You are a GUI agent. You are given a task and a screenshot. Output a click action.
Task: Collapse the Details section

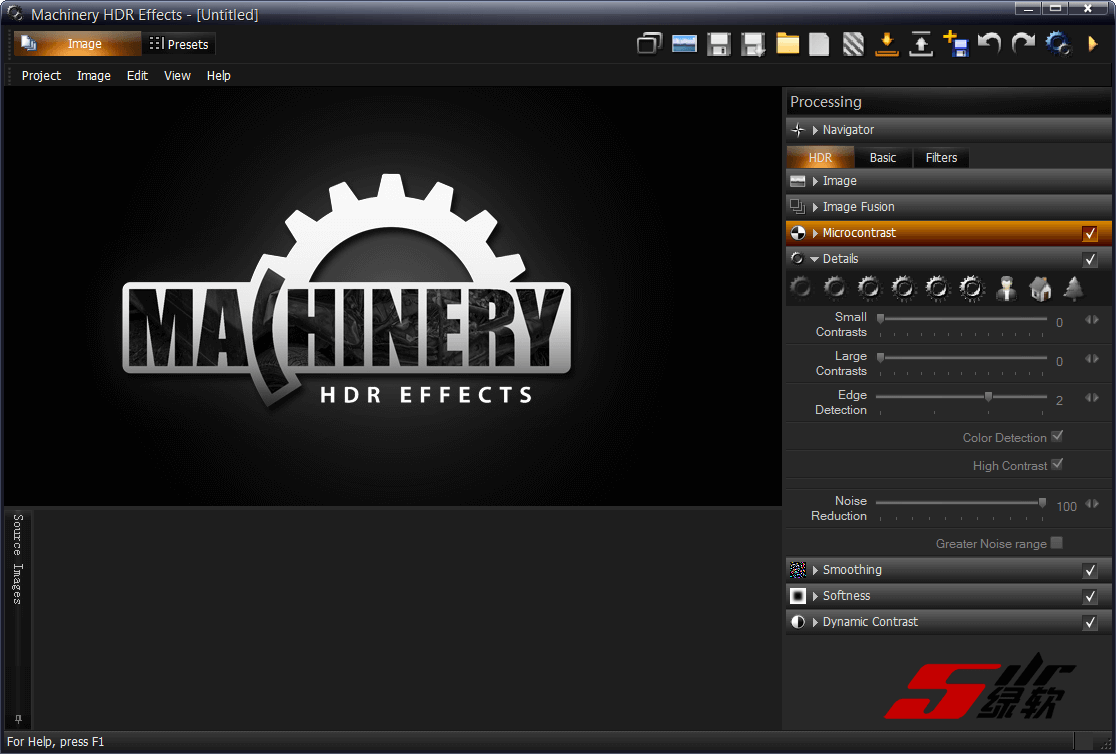coord(815,259)
